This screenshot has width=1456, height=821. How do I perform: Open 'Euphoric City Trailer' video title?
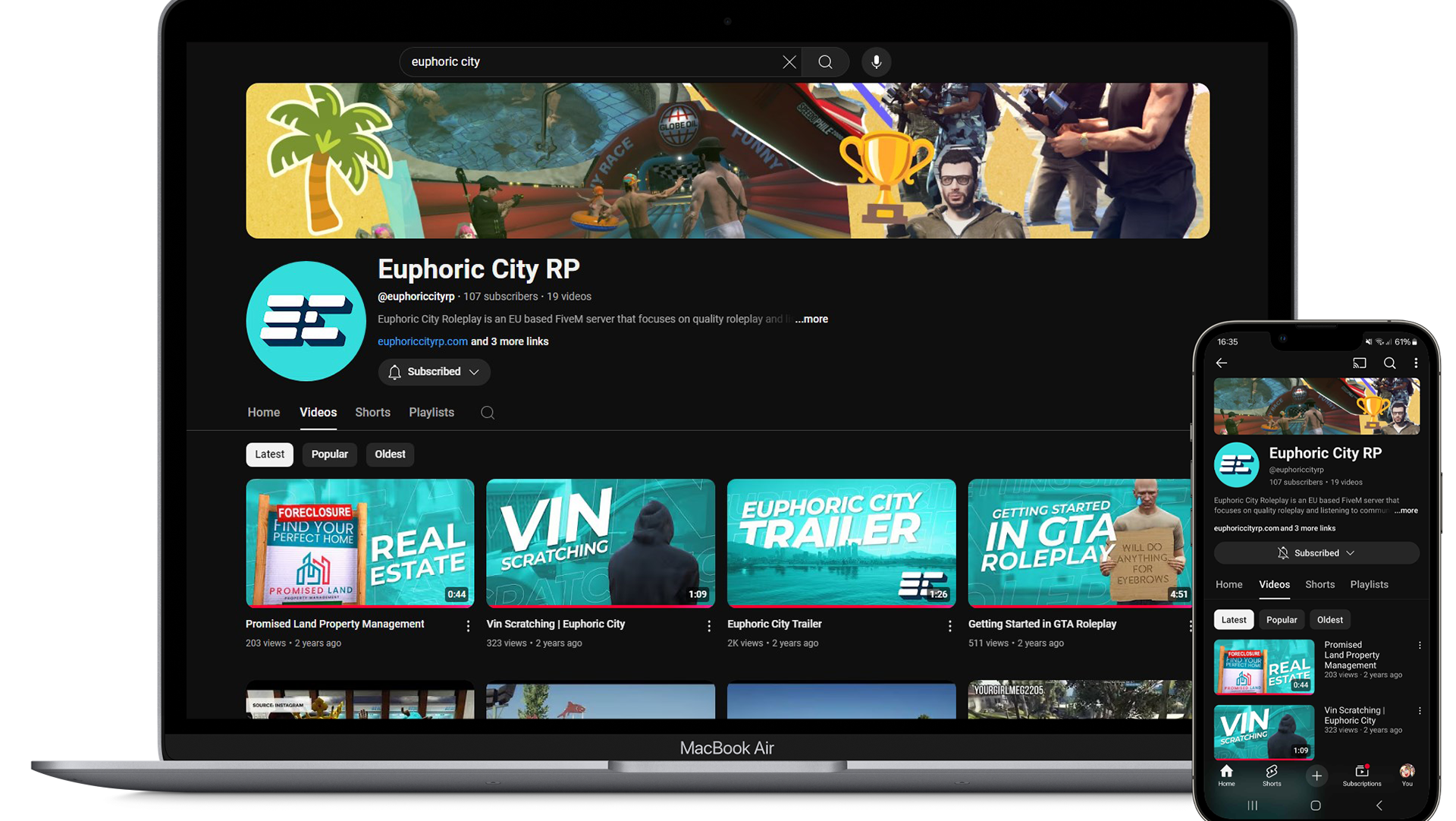[774, 624]
